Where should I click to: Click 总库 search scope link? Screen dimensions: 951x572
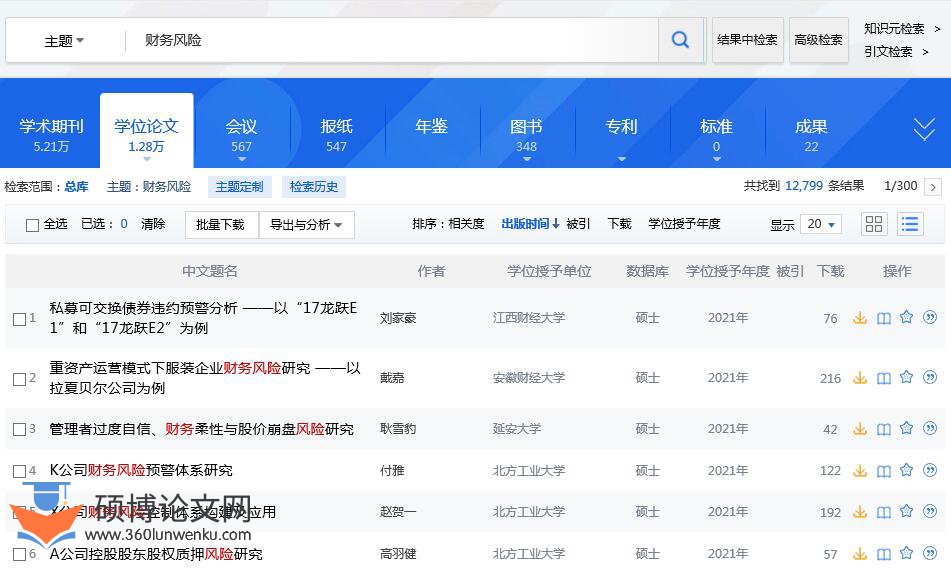(76, 187)
